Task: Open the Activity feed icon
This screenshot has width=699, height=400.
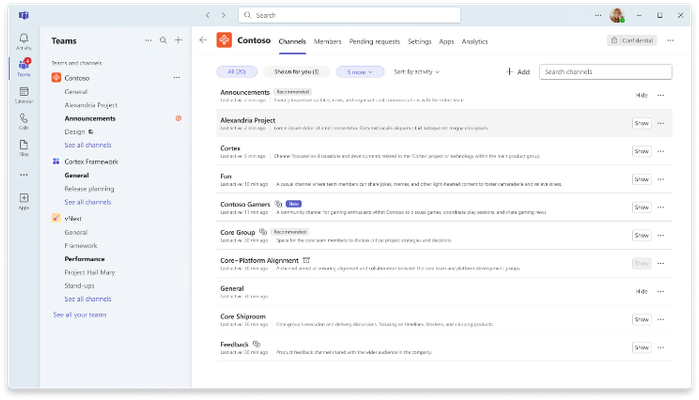Action: 24,41
